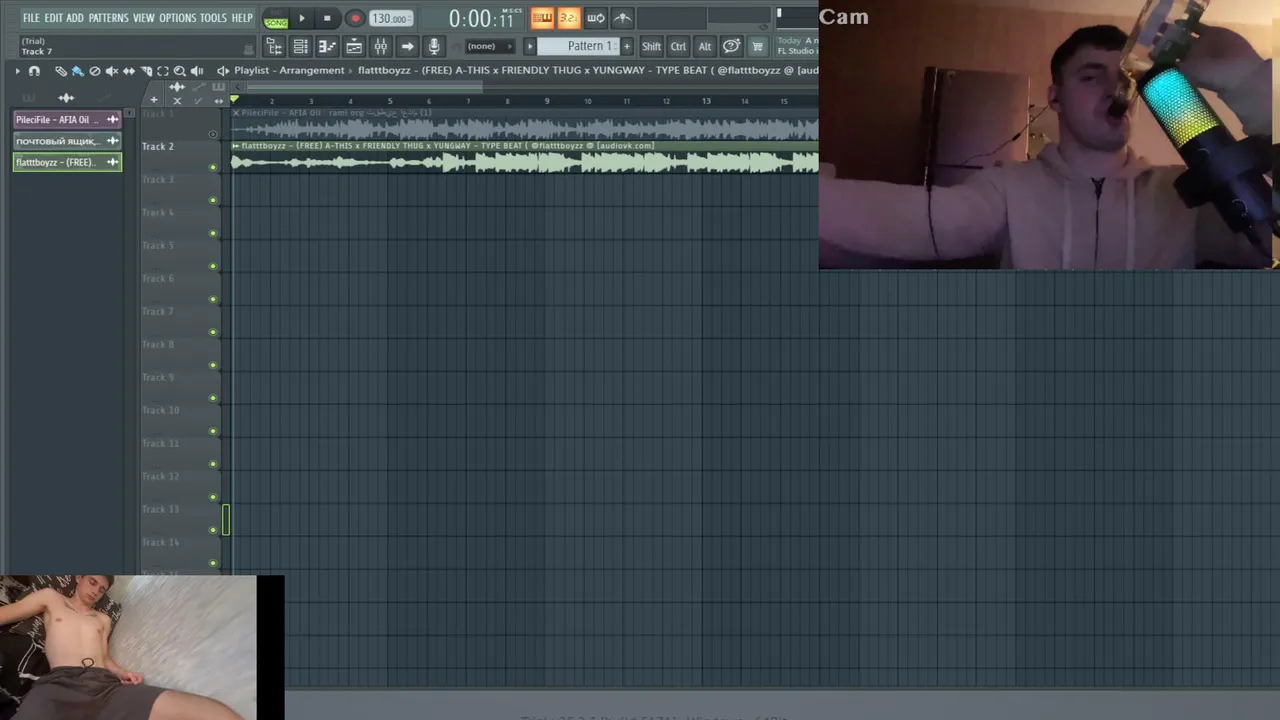The height and width of the screenshot is (720, 1280).
Task: Open the ADD menu
Action: point(75,18)
